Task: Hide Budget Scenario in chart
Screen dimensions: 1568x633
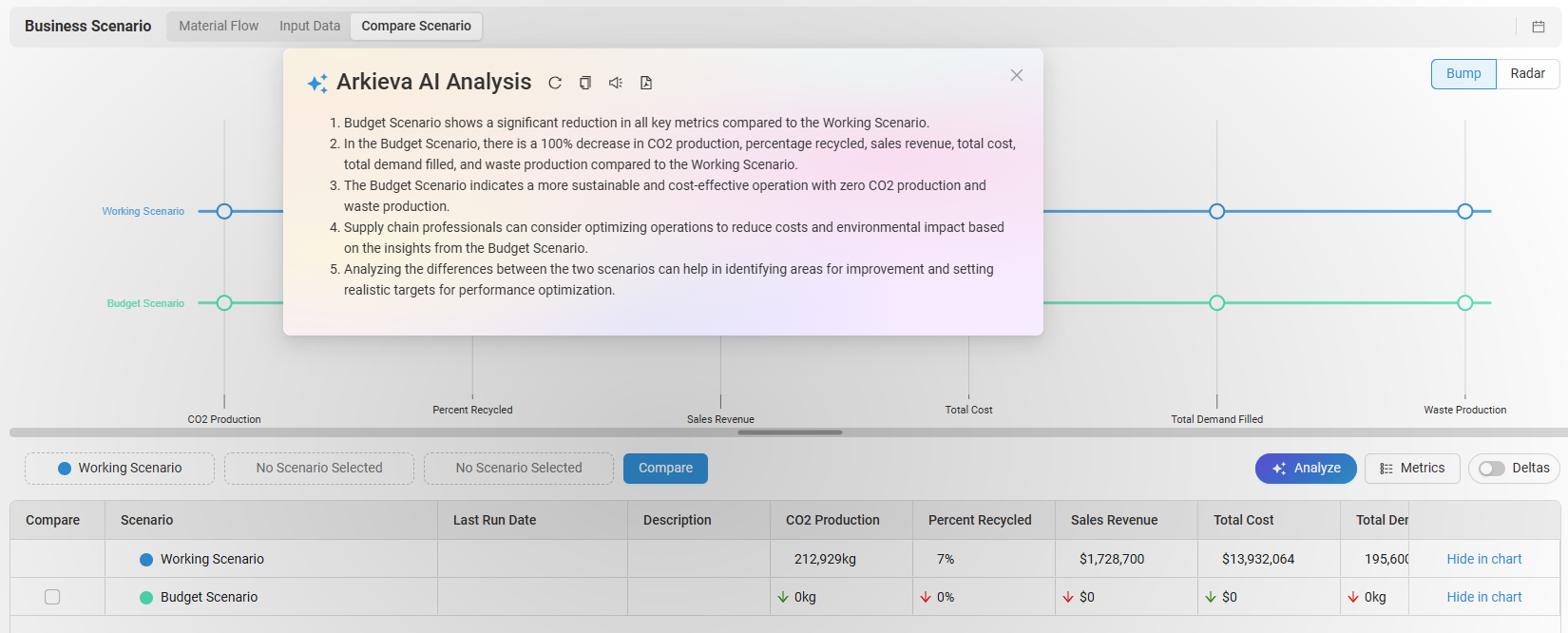Action: [x=1484, y=597]
